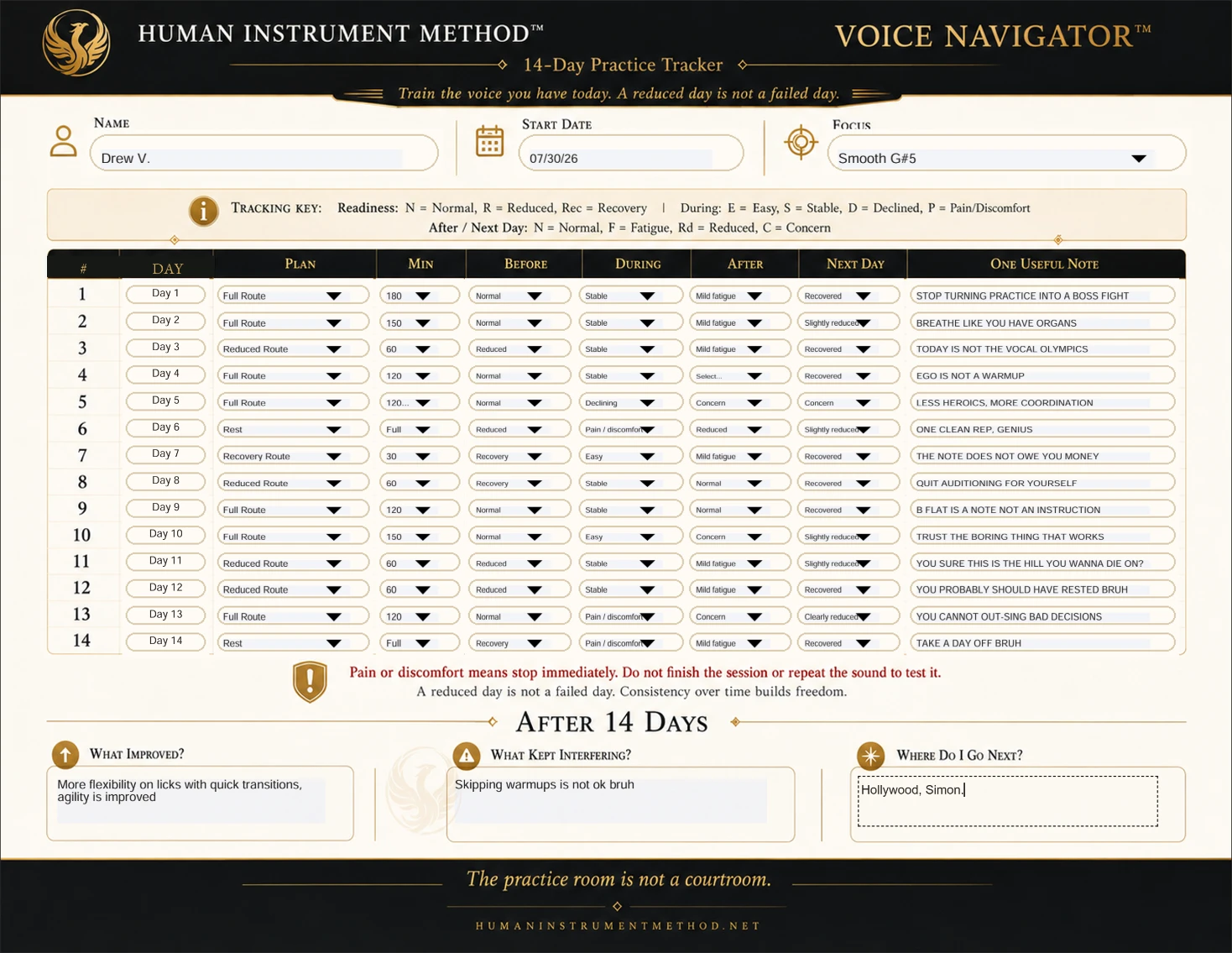Open Day 1 Plan dropdown
Viewport: 1232px width, 953px height.
(292, 296)
